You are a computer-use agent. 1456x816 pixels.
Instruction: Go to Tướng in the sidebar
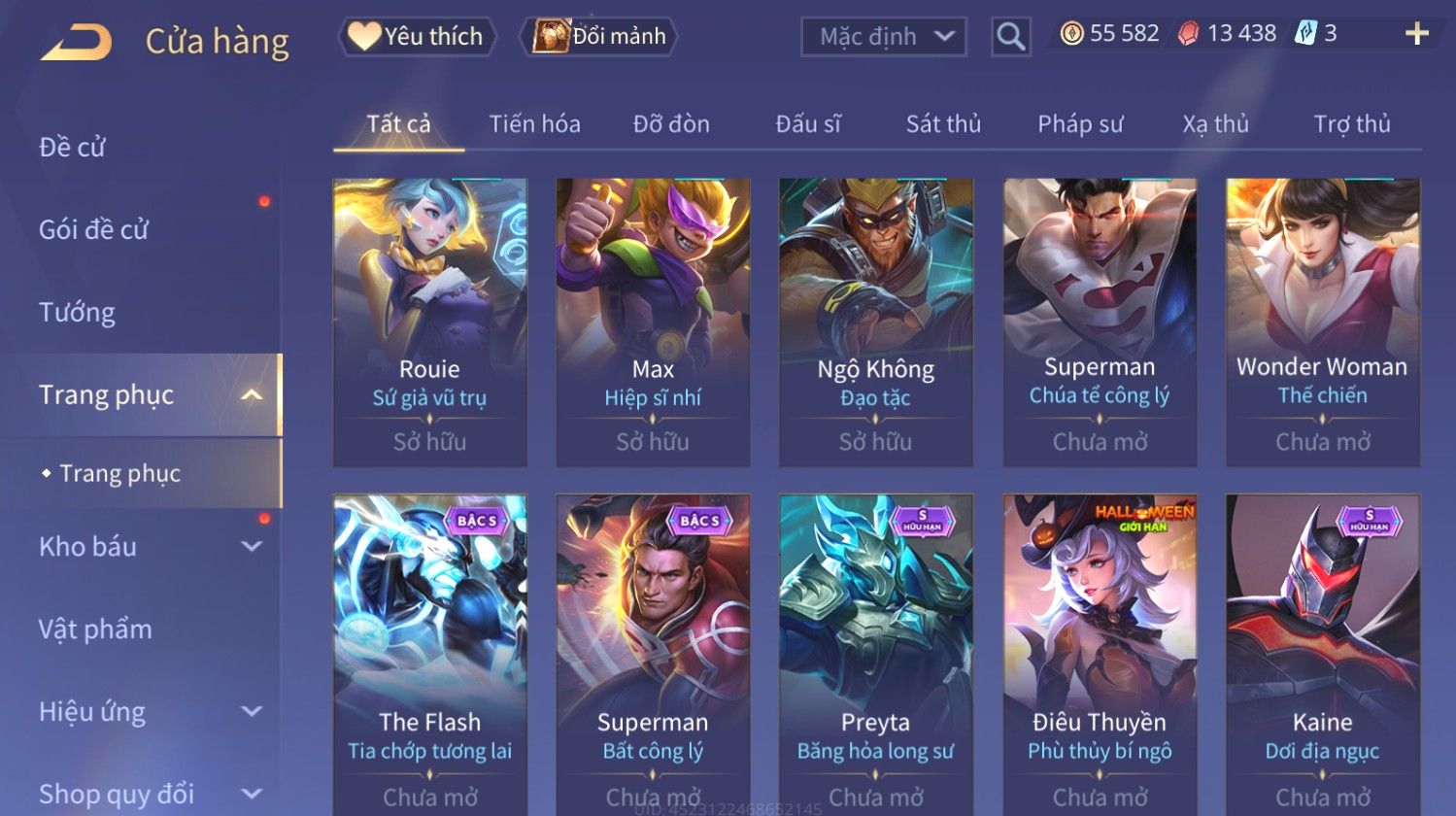[x=78, y=312]
